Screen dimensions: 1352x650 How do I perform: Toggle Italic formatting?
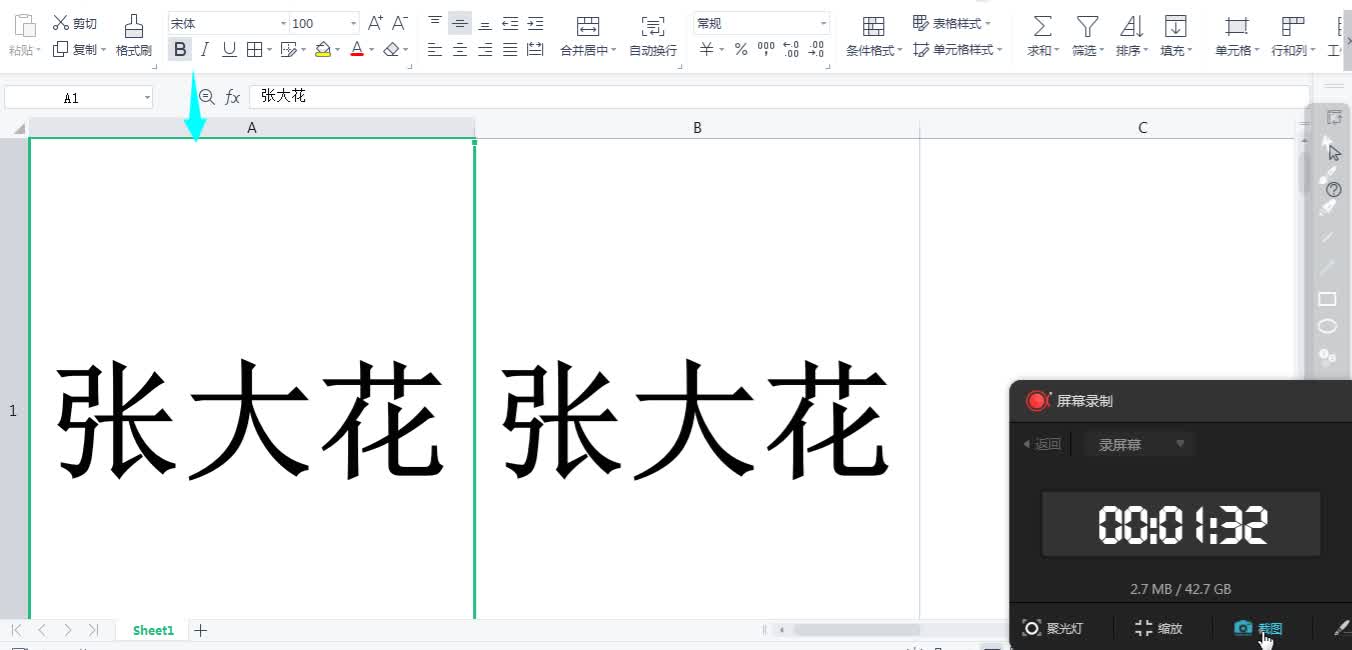(205, 49)
